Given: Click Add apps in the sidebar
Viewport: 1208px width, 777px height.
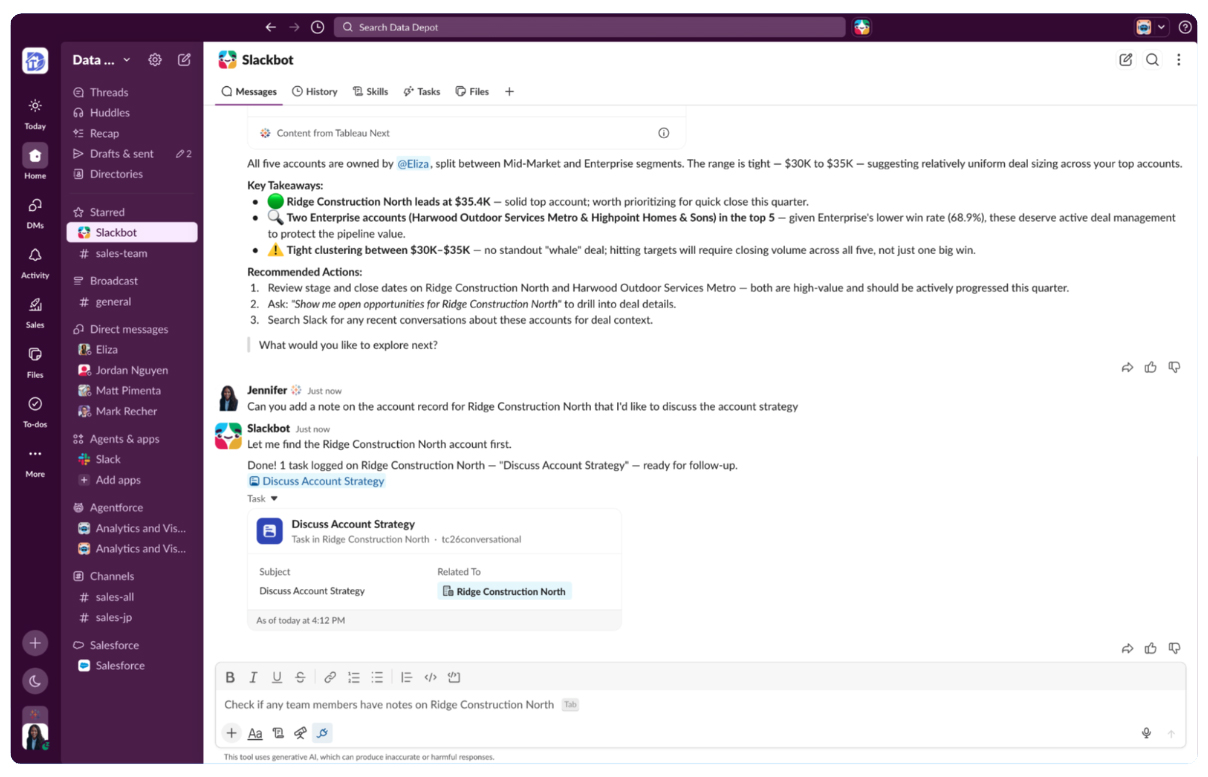Looking at the screenshot, I should [x=118, y=480].
